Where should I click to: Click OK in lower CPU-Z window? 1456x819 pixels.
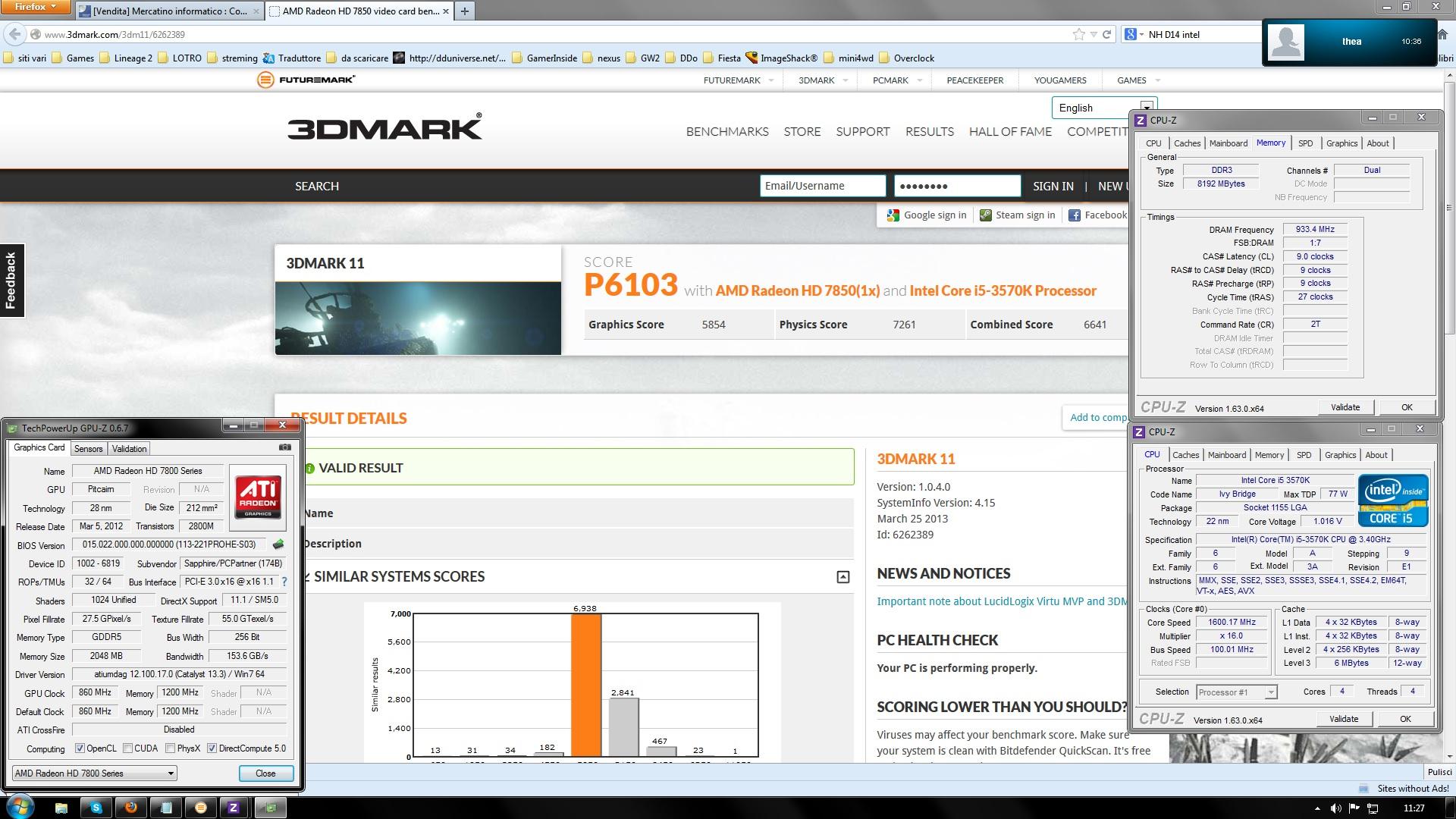tap(1405, 719)
